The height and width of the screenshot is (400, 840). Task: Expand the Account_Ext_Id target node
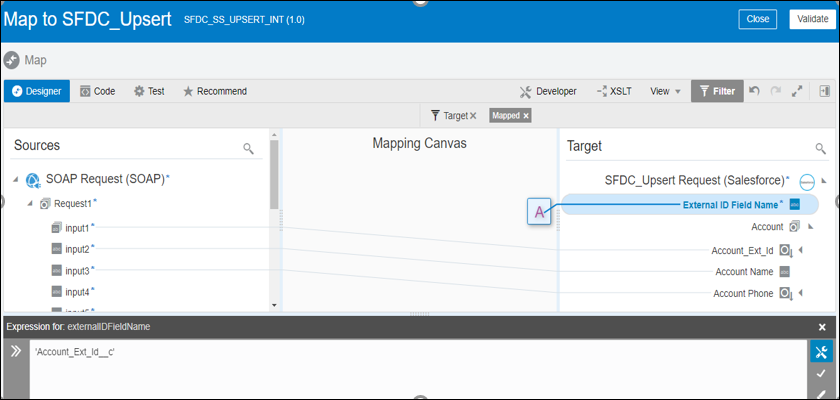[x=800, y=250]
